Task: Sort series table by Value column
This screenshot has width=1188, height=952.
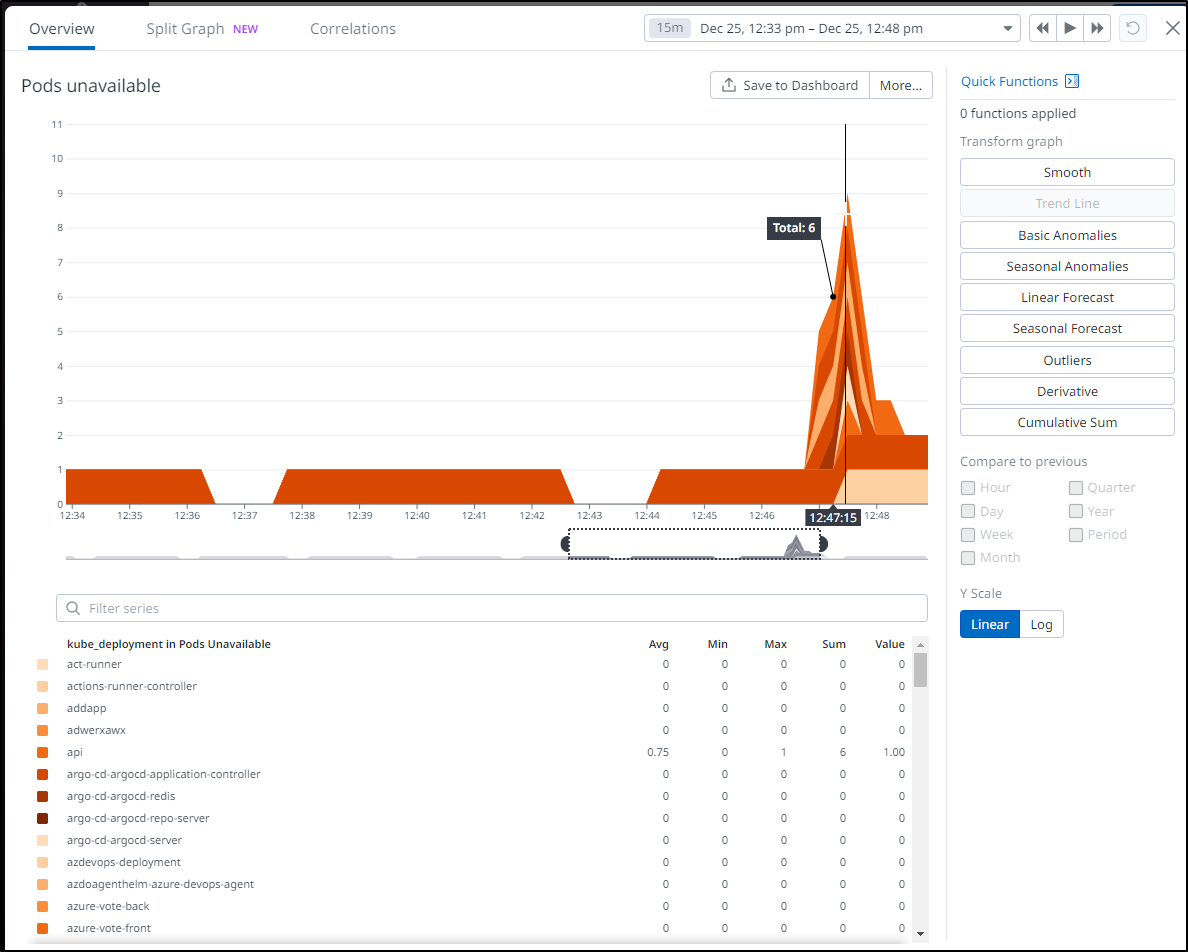Action: 889,644
